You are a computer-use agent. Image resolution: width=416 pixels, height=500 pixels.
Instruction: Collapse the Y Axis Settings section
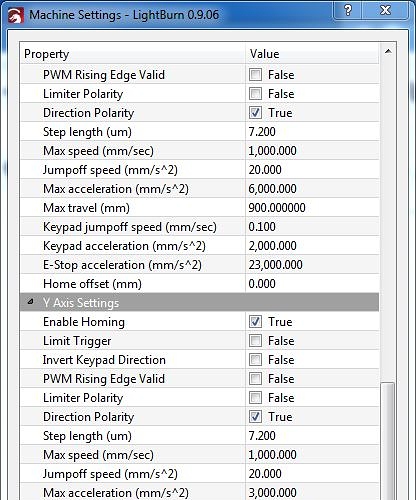click(x=30, y=302)
